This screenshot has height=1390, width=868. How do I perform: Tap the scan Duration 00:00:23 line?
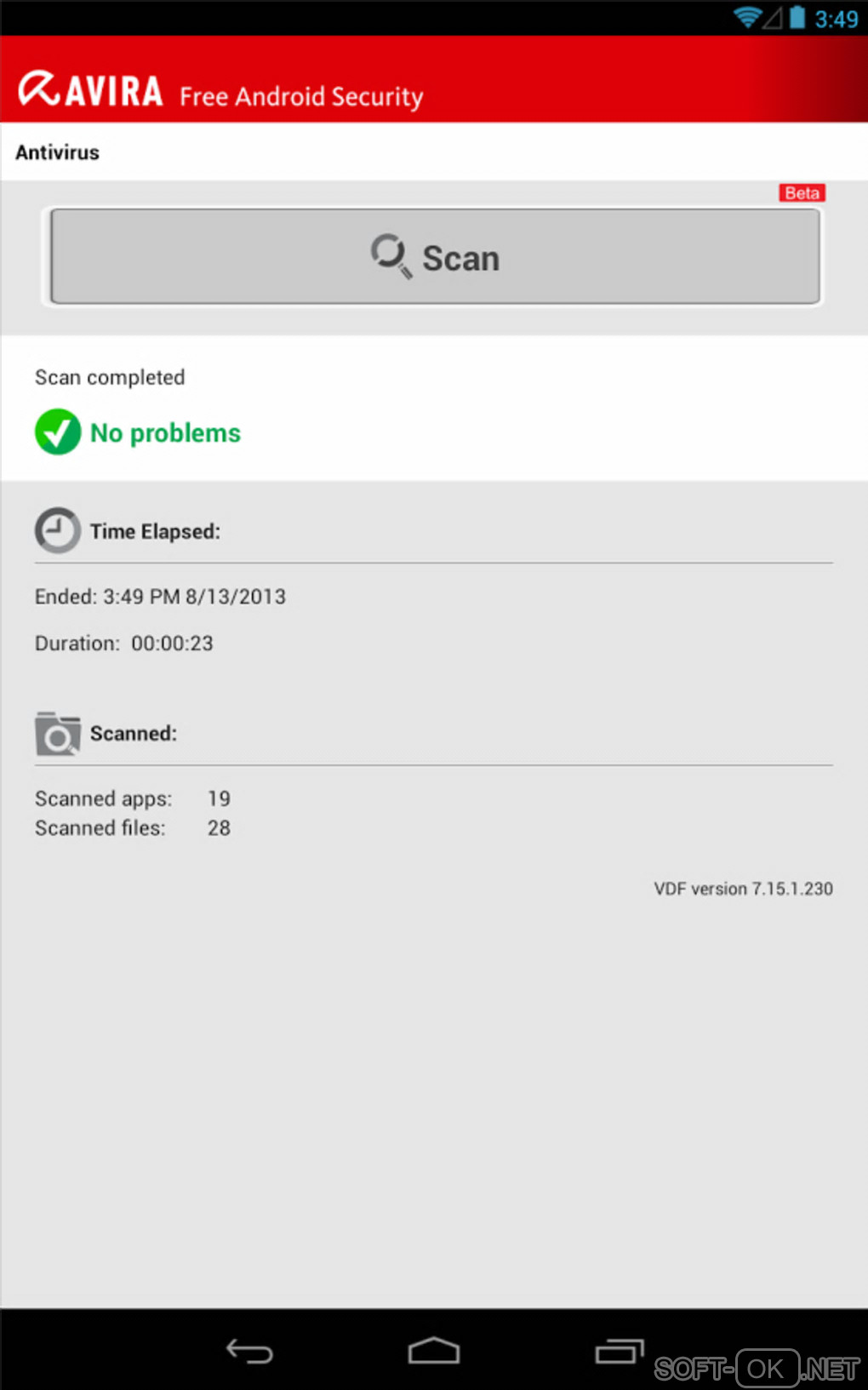click(124, 644)
